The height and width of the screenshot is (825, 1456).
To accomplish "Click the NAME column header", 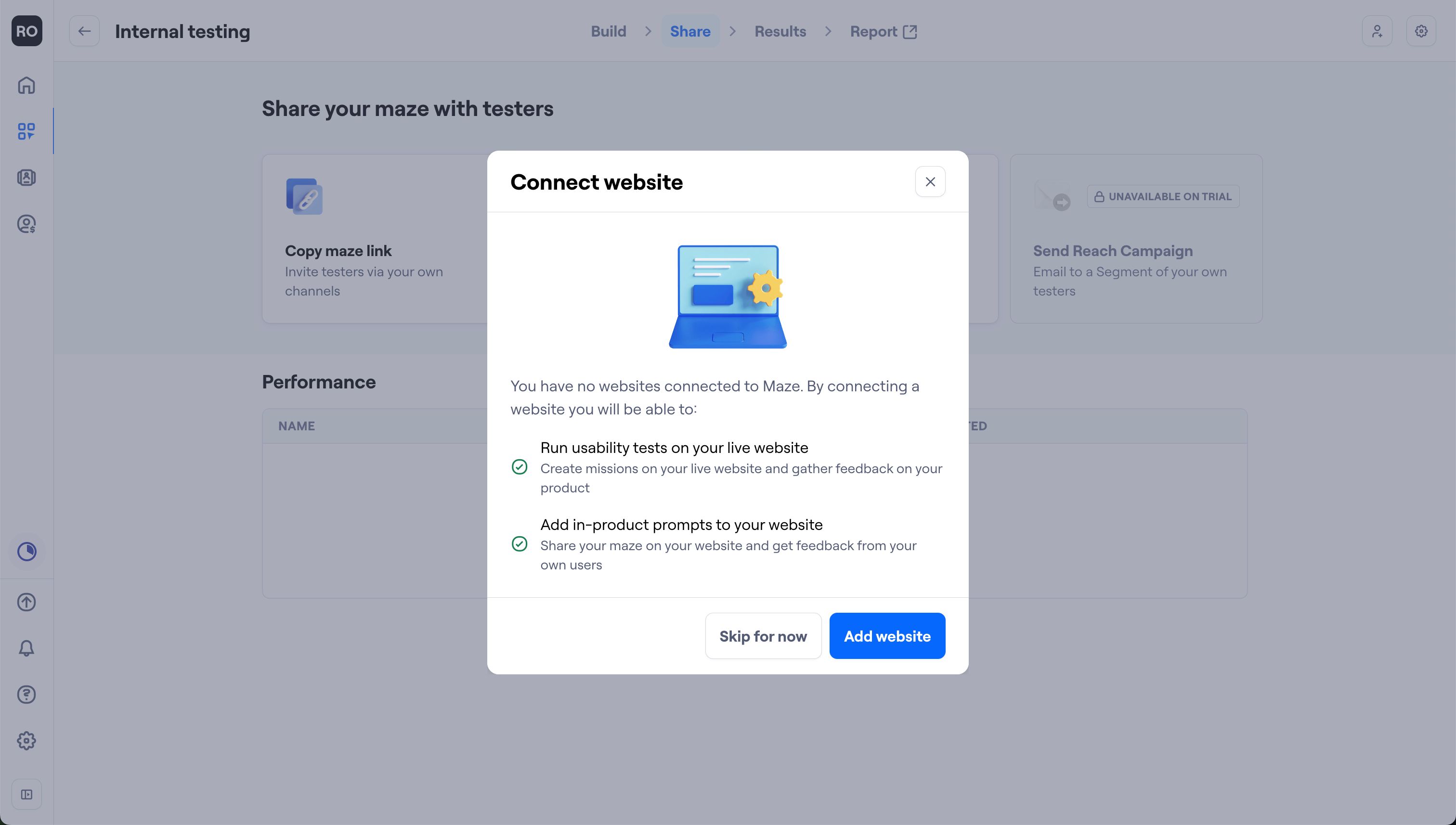I will click(297, 426).
